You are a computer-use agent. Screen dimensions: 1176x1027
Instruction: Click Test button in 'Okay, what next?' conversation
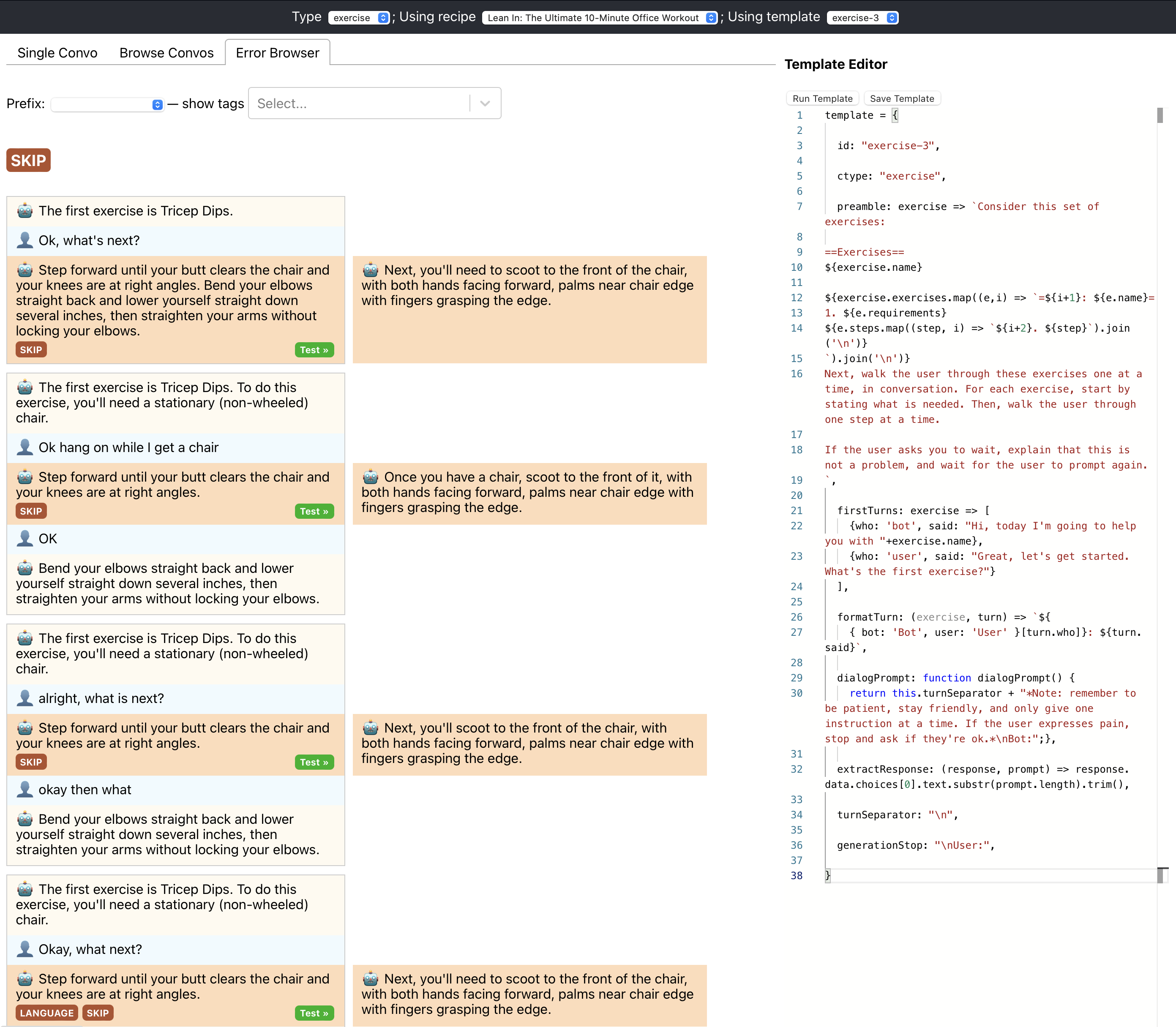click(x=314, y=1013)
